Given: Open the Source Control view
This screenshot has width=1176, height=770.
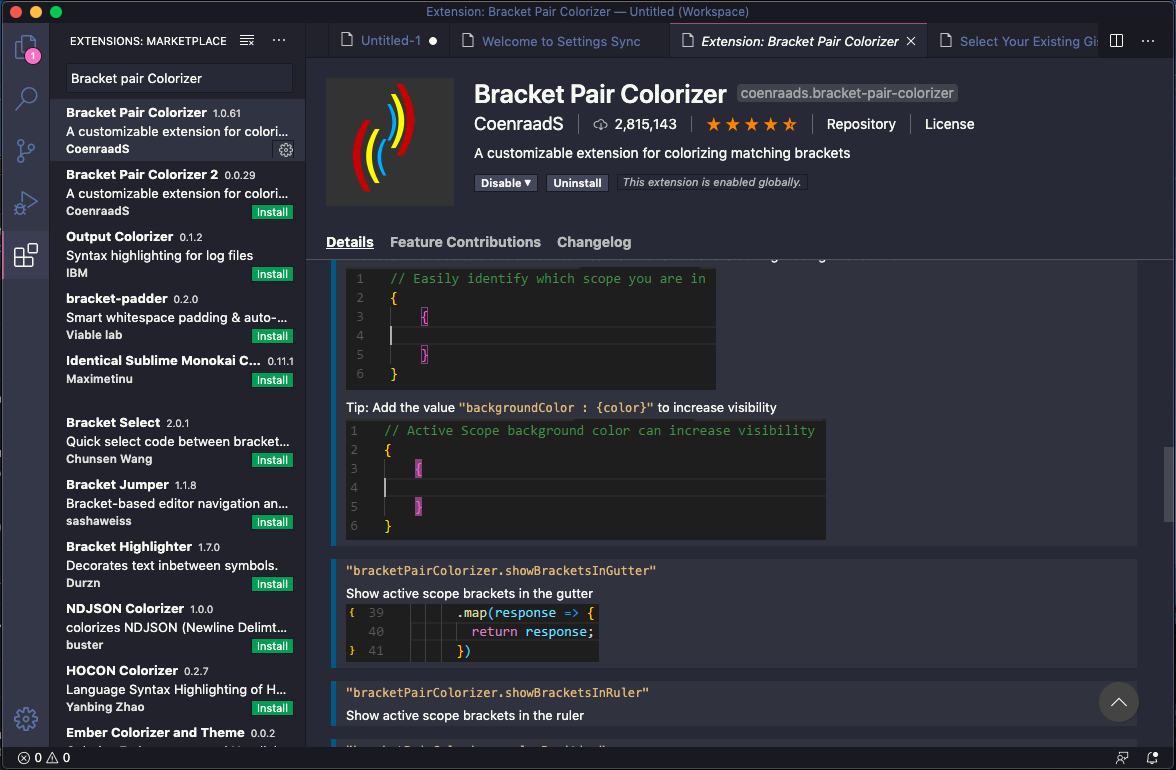Looking at the screenshot, I should 26,150.
